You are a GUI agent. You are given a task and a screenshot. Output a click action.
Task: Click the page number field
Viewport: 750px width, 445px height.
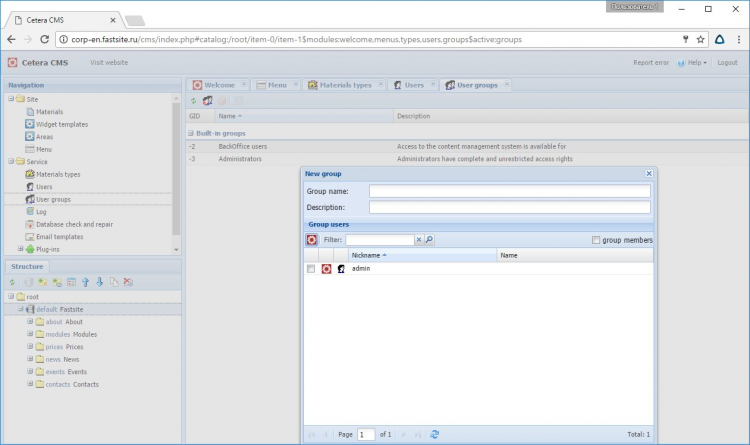pyautogui.click(x=366, y=434)
